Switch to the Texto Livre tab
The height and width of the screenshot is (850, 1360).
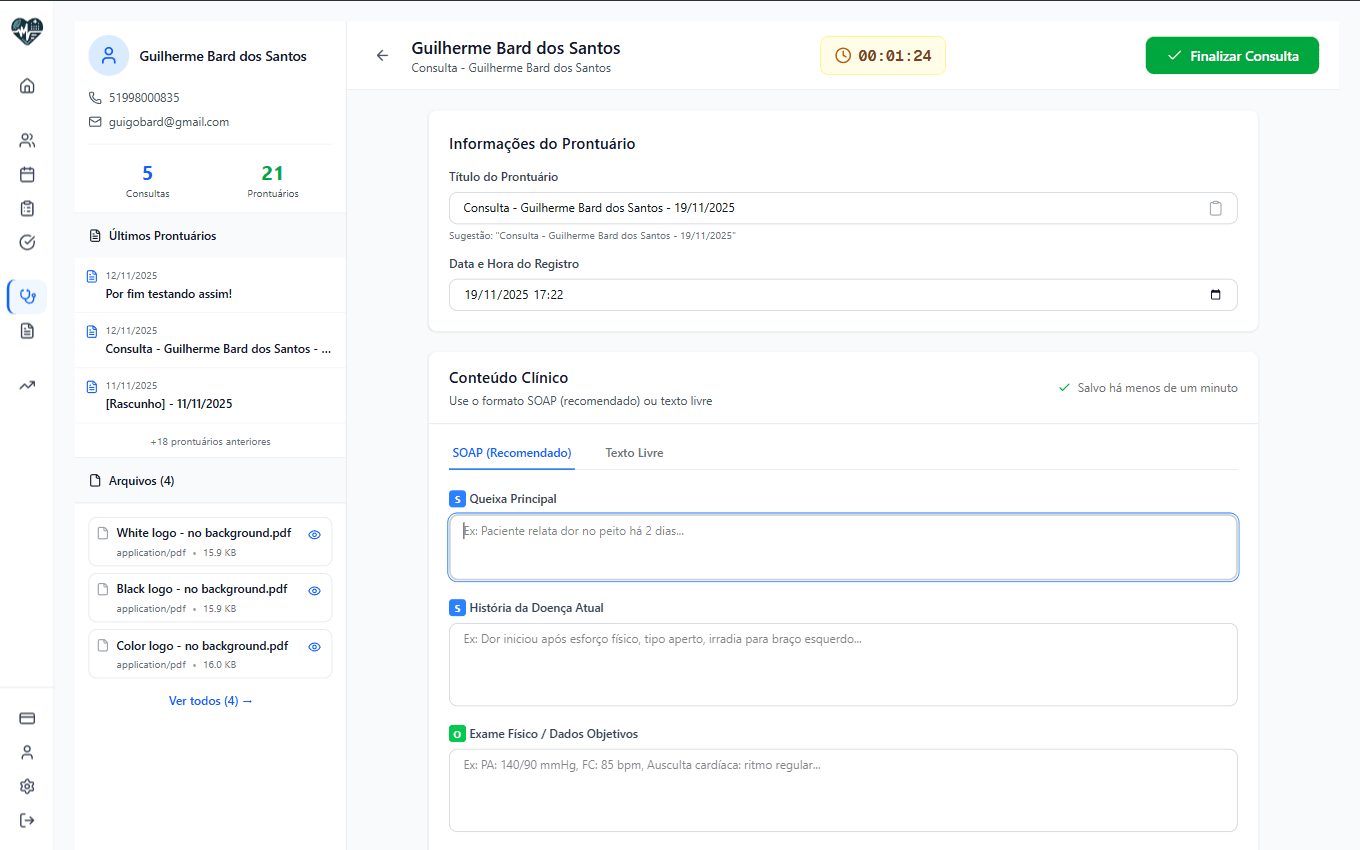pyautogui.click(x=634, y=453)
